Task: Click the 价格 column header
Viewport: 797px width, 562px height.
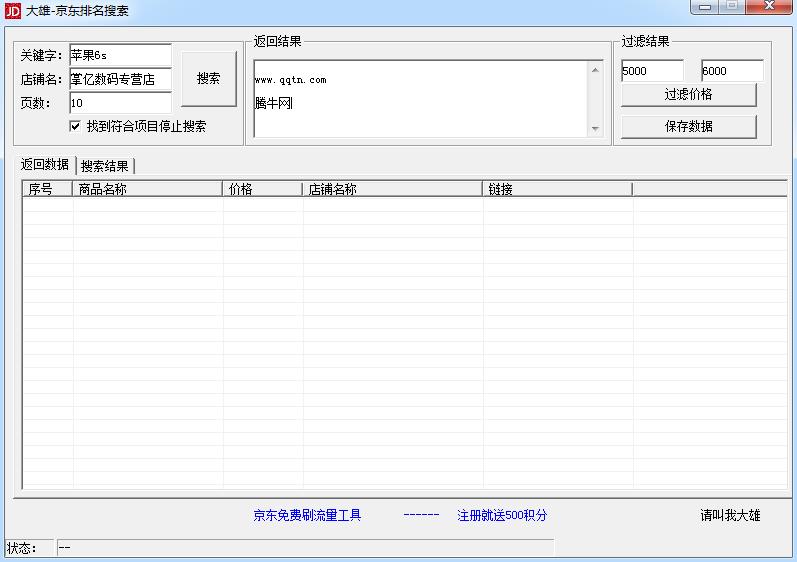Action: [262, 189]
